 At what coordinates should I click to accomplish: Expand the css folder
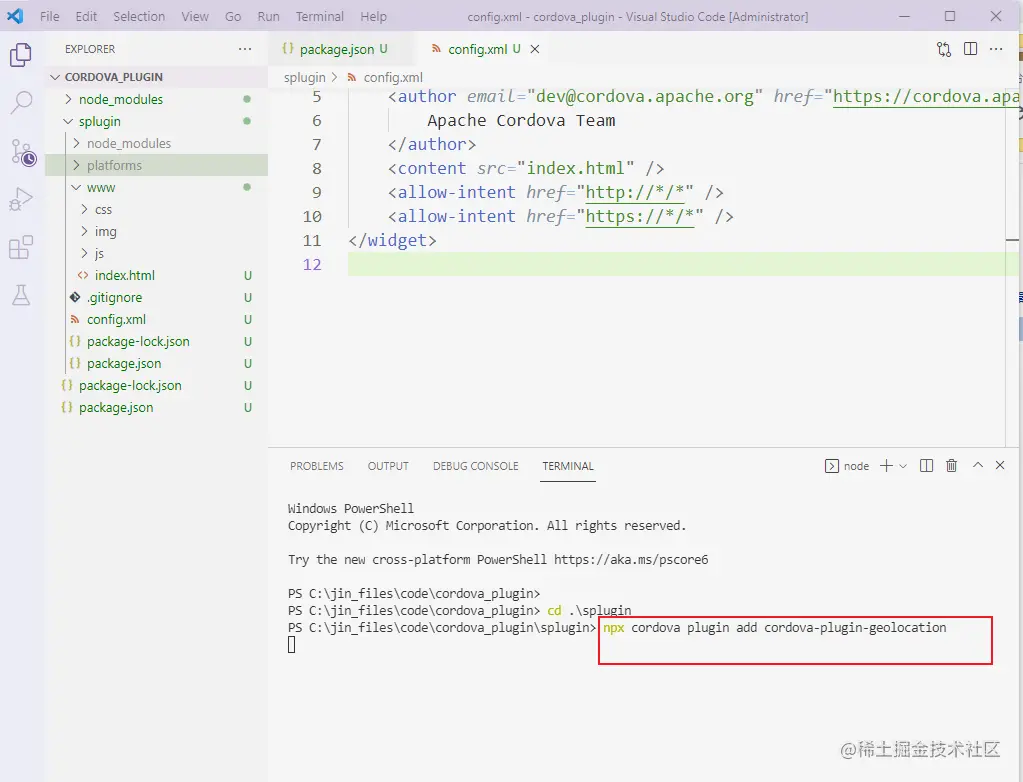tap(157, 209)
